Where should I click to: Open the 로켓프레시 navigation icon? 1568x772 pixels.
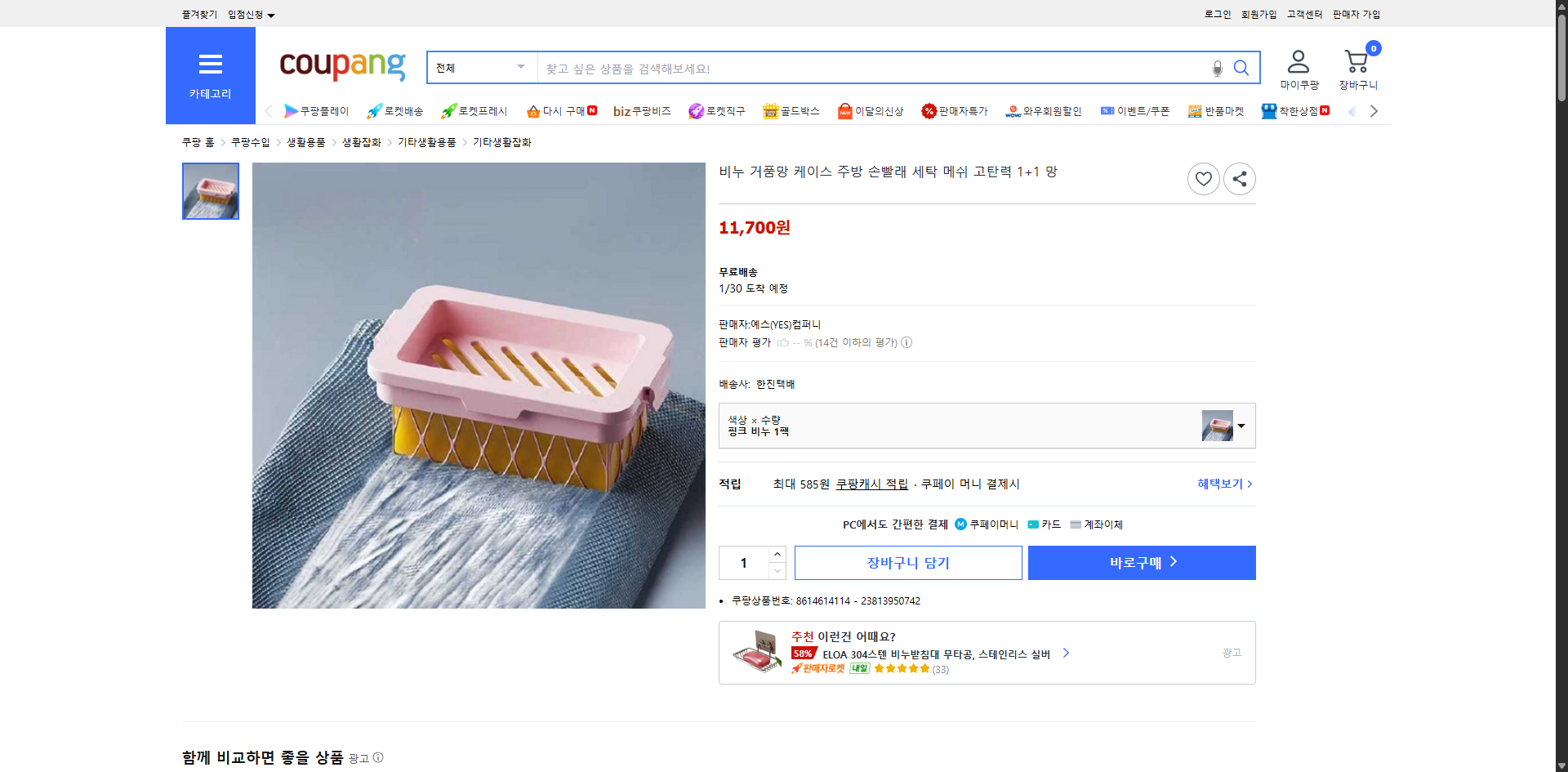(x=473, y=110)
